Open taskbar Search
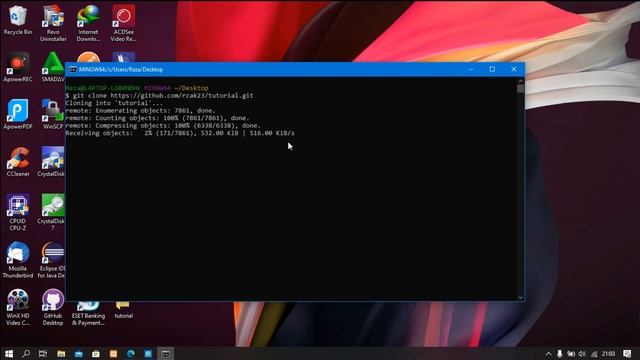This screenshot has width=640, height=360. 26,353
